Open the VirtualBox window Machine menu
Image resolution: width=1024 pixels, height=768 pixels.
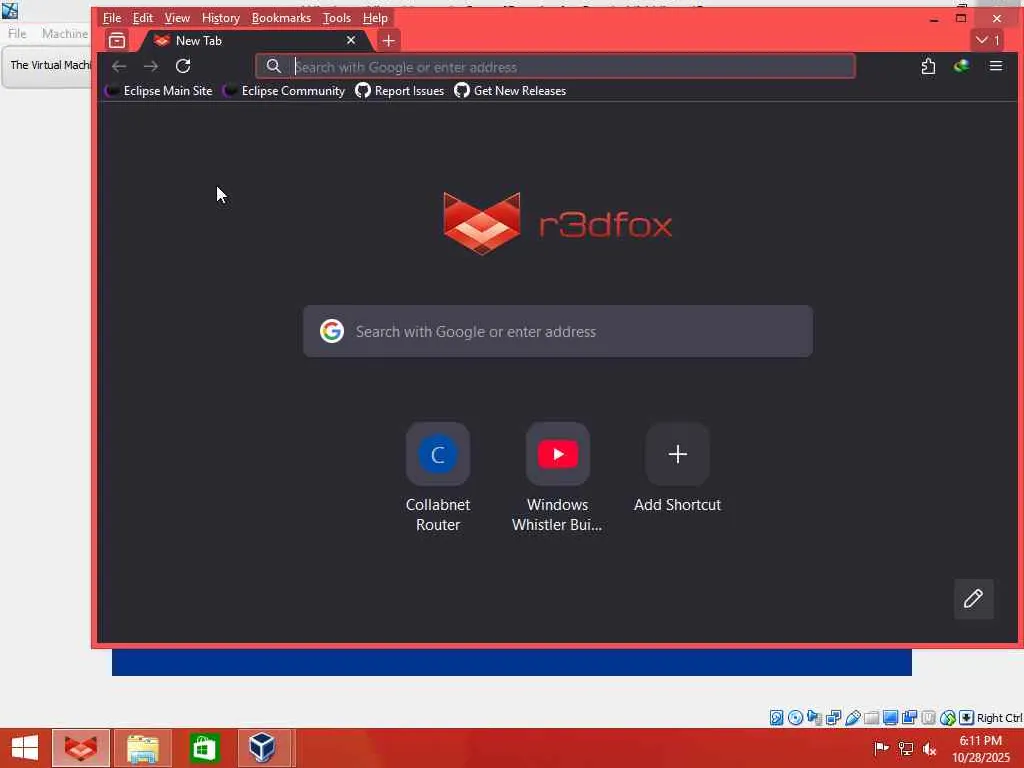coord(65,33)
